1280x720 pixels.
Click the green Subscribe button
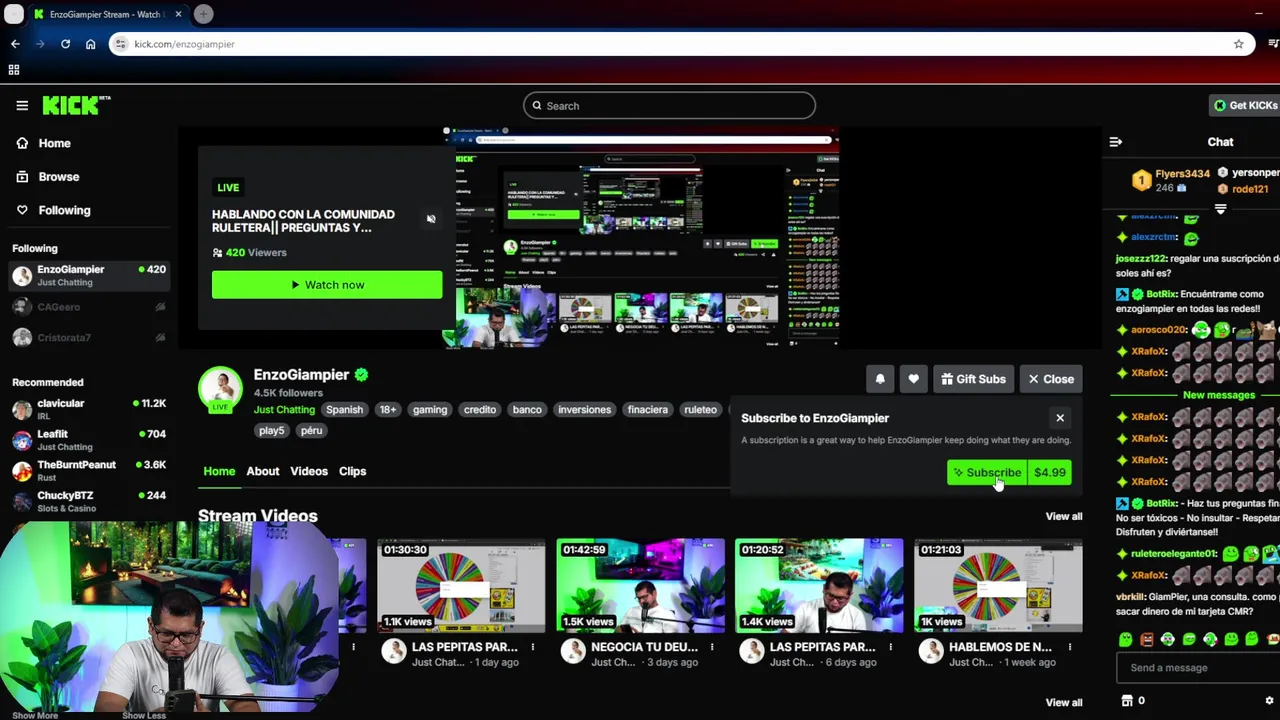point(987,473)
